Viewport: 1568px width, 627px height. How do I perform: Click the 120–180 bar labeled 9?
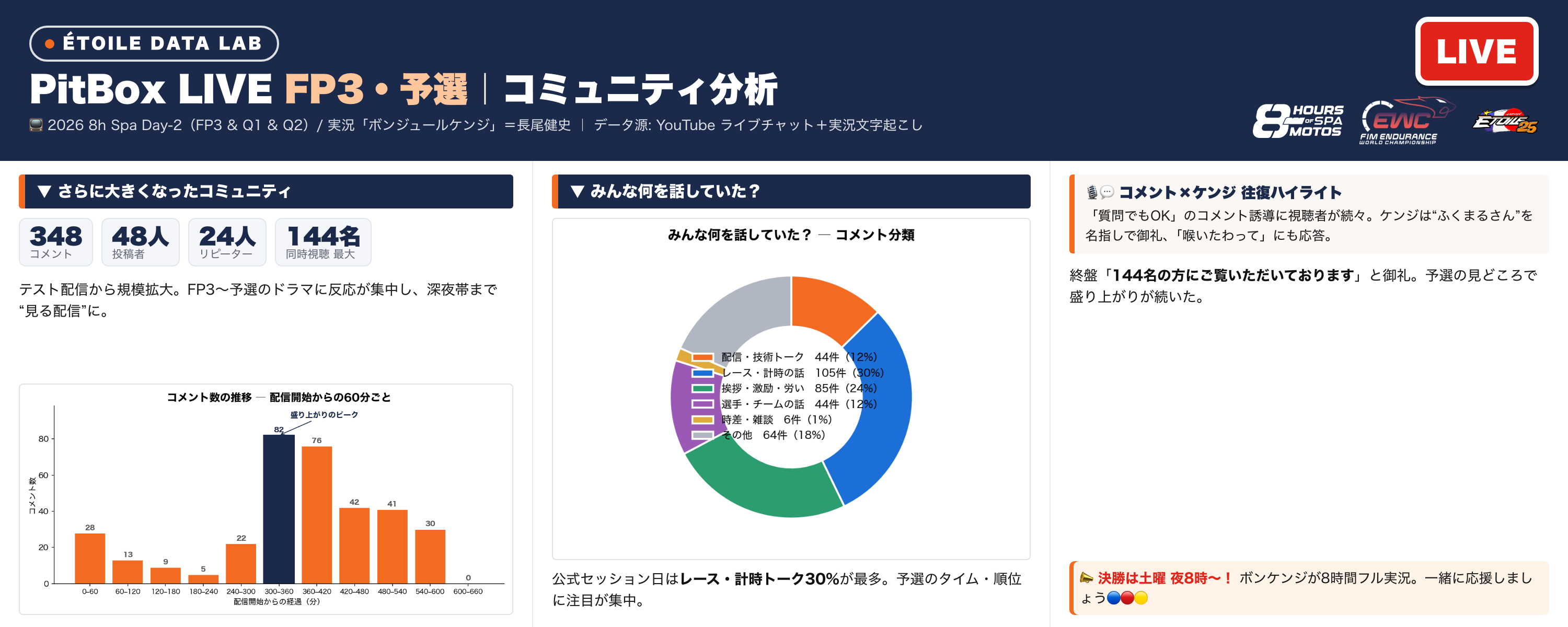pyautogui.click(x=166, y=575)
